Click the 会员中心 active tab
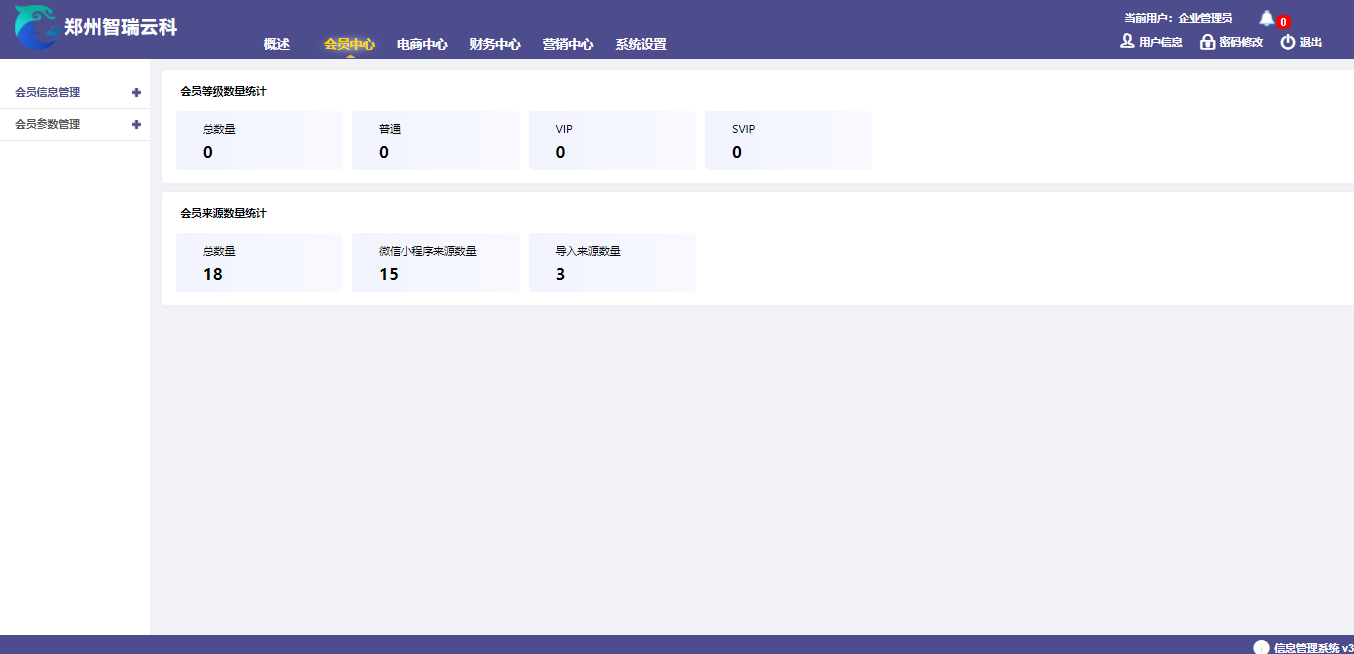Image resolution: width=1354 pixels, height=654 pixels. point(349,44)
